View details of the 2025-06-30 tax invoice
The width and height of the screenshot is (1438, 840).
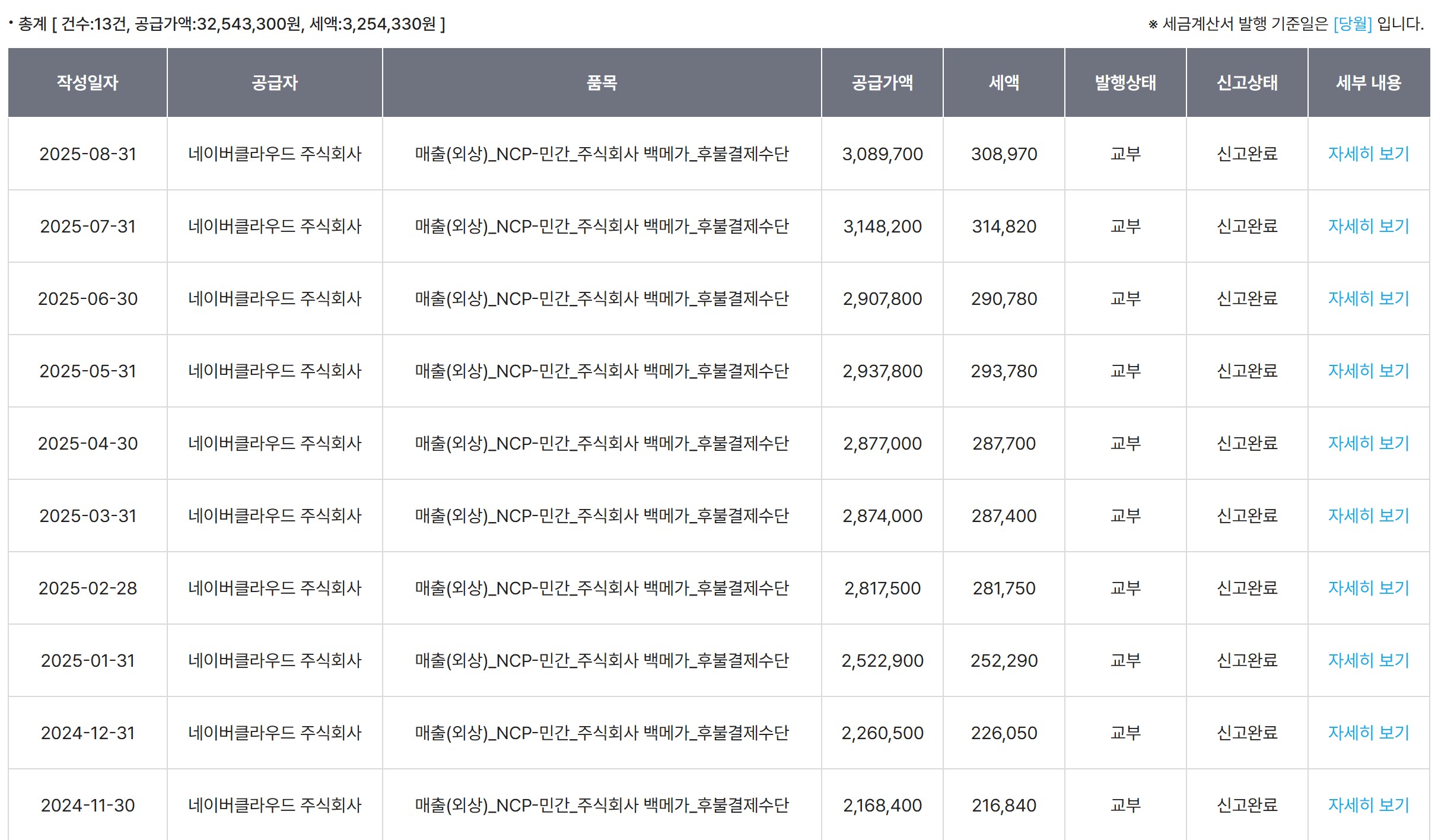click(x=1368, y=298)
